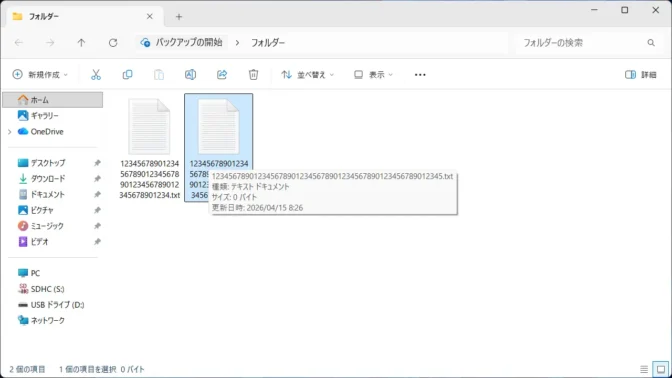Viewport: 672px width, 378px height.
Task: Open ドキュメント in the sidebar
Action: [x=41, y=195]
